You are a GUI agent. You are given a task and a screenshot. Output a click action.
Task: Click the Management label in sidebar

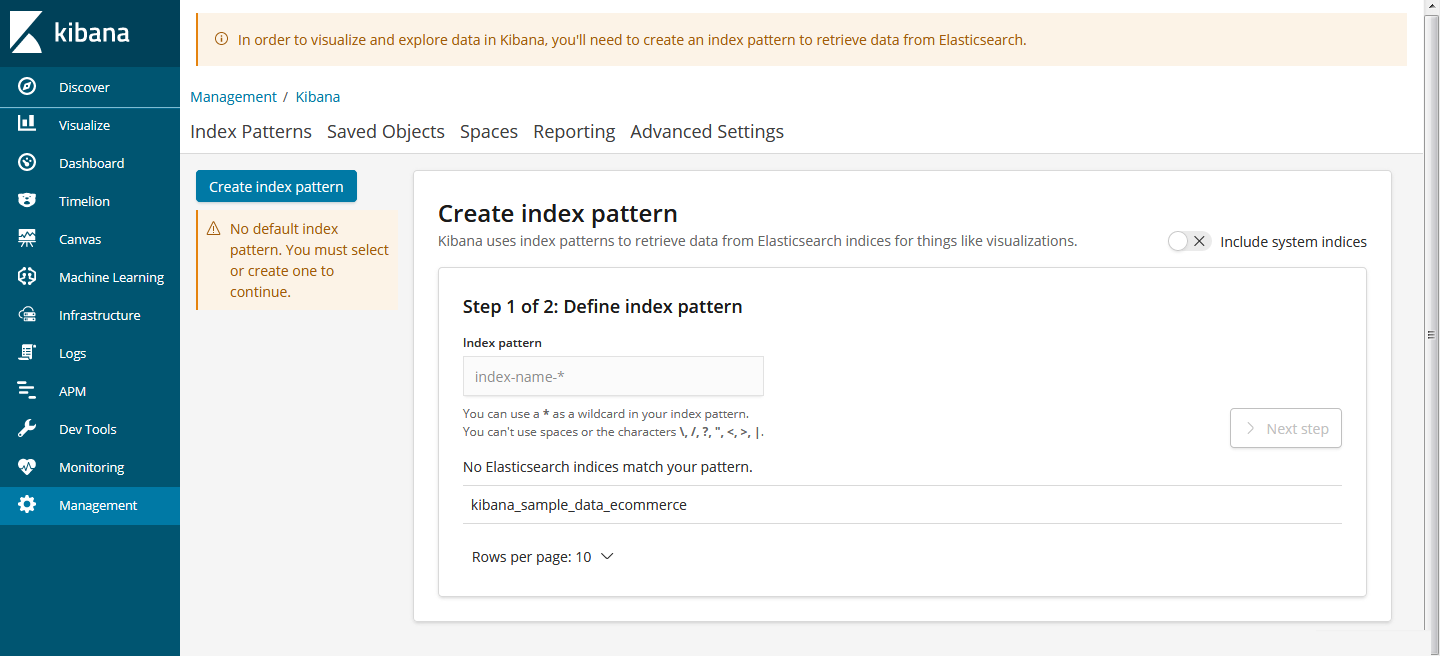point(98,505)
